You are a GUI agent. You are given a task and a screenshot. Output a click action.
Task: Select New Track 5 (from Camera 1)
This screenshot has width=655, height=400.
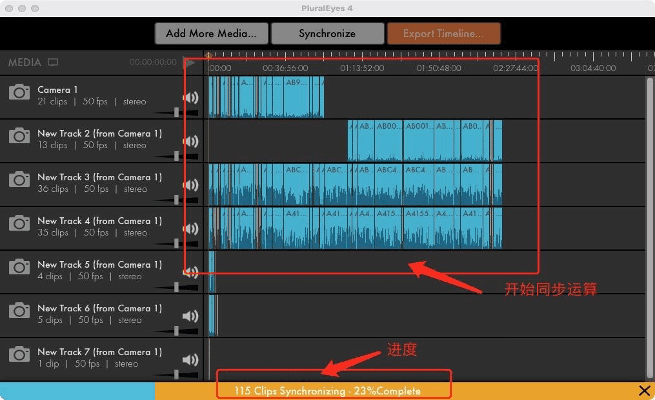[x=99, y=265]
